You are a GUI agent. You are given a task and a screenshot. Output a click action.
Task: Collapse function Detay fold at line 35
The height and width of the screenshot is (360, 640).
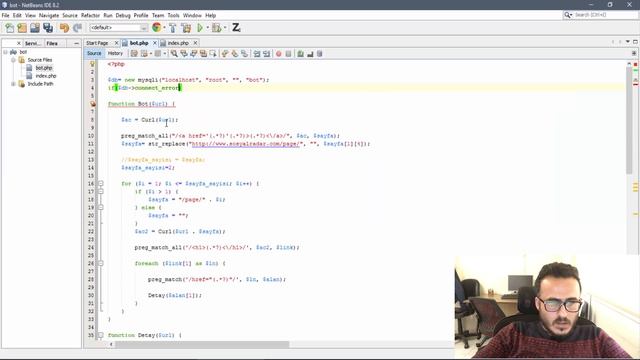click(x=101, y=335)
